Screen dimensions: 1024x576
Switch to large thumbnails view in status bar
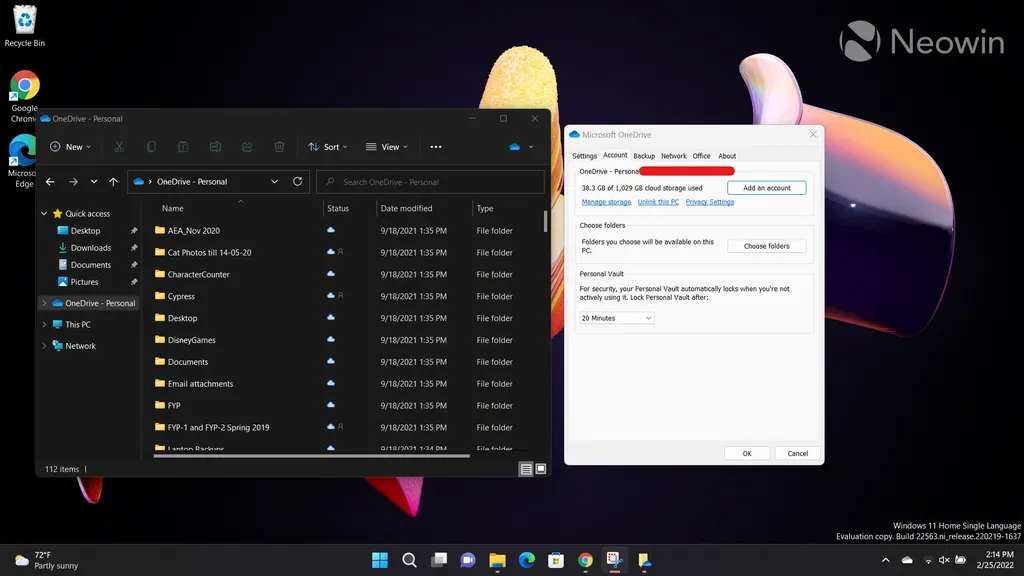tap(541, 469)
